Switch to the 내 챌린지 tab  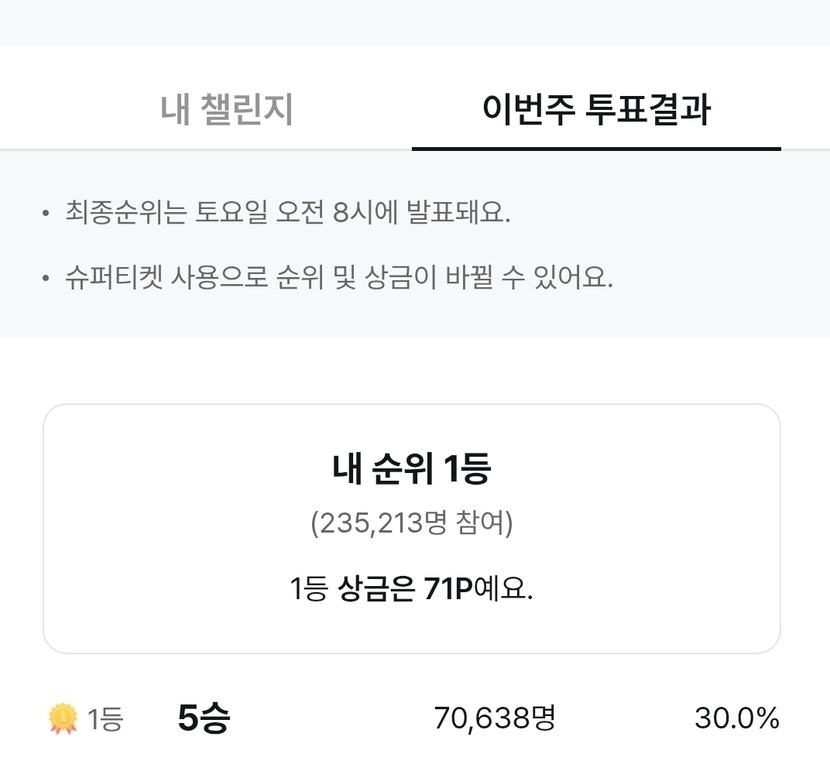227,110
